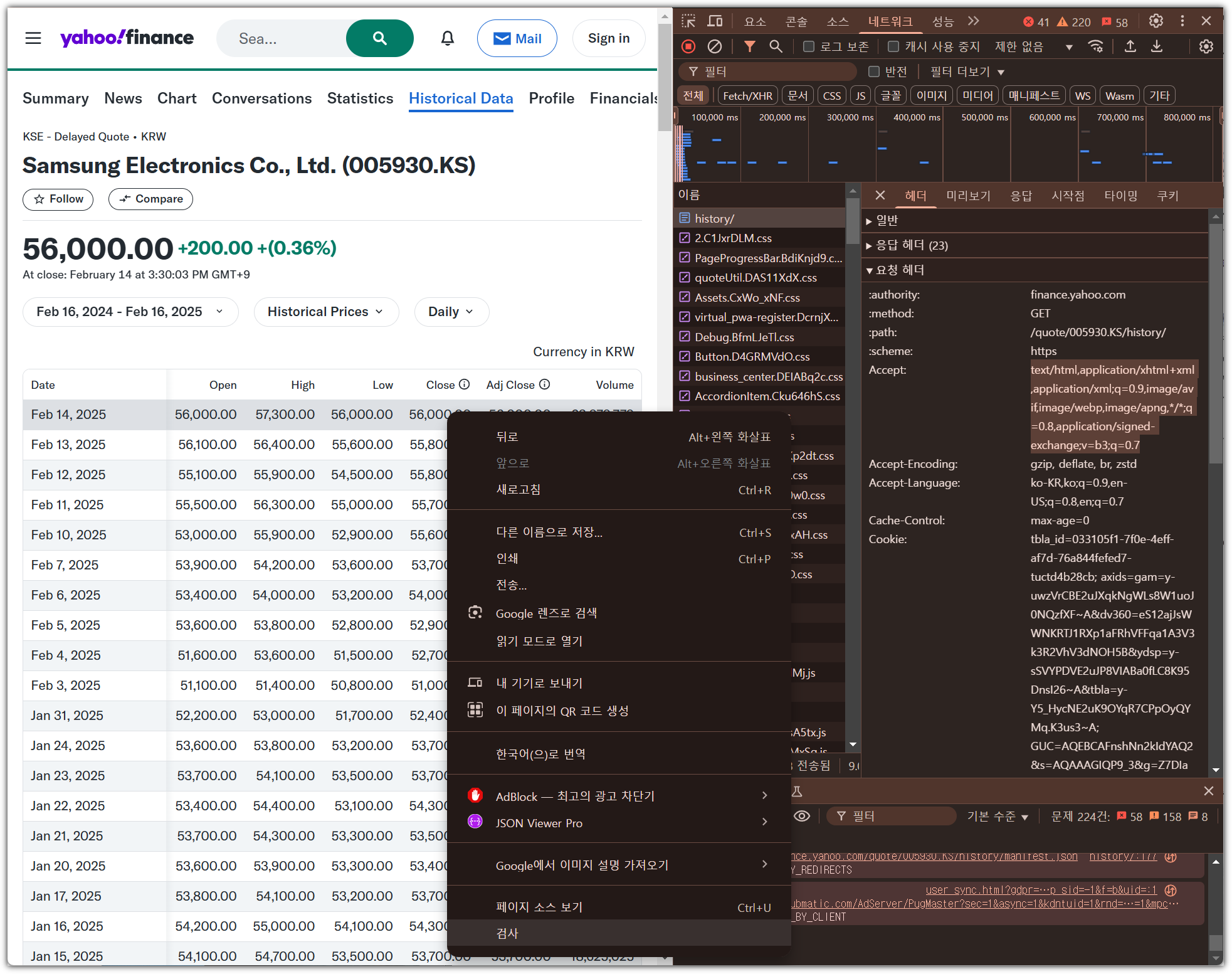
Task: Toggle the DevTools inspect element picker icon
Action: pyautogui.click(x=688, y=21)
